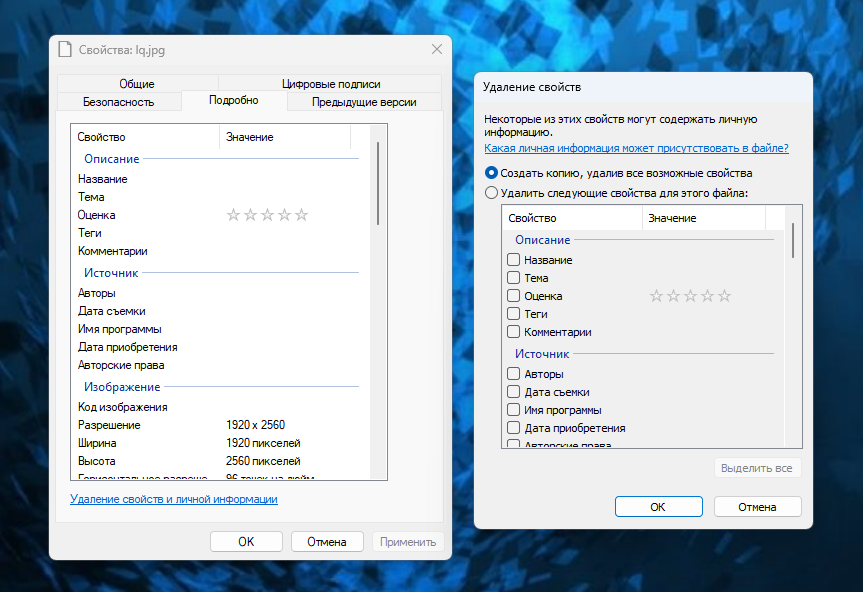Check the Авторы box in removal dialog
Image resolution: width=863 pixels, height=592 pixels.
[x=514, y=374]
